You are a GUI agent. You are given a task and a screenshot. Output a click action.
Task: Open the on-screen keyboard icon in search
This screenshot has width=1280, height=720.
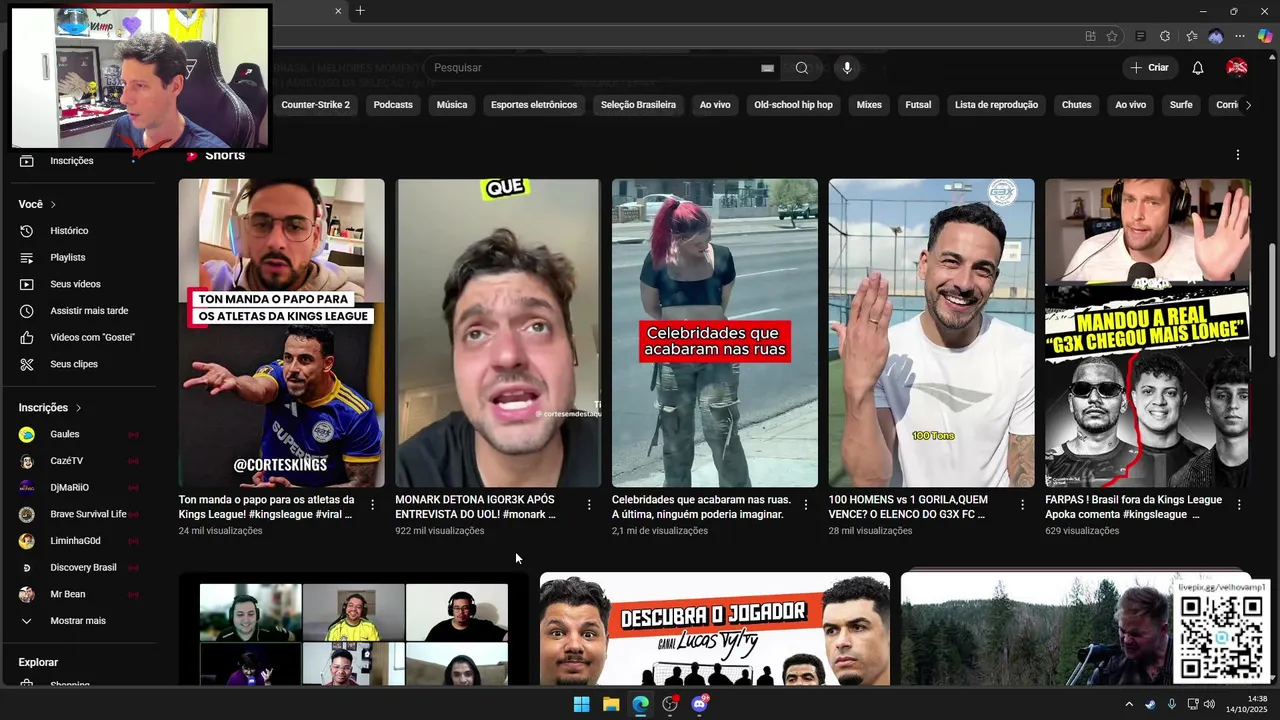point(767,68)
